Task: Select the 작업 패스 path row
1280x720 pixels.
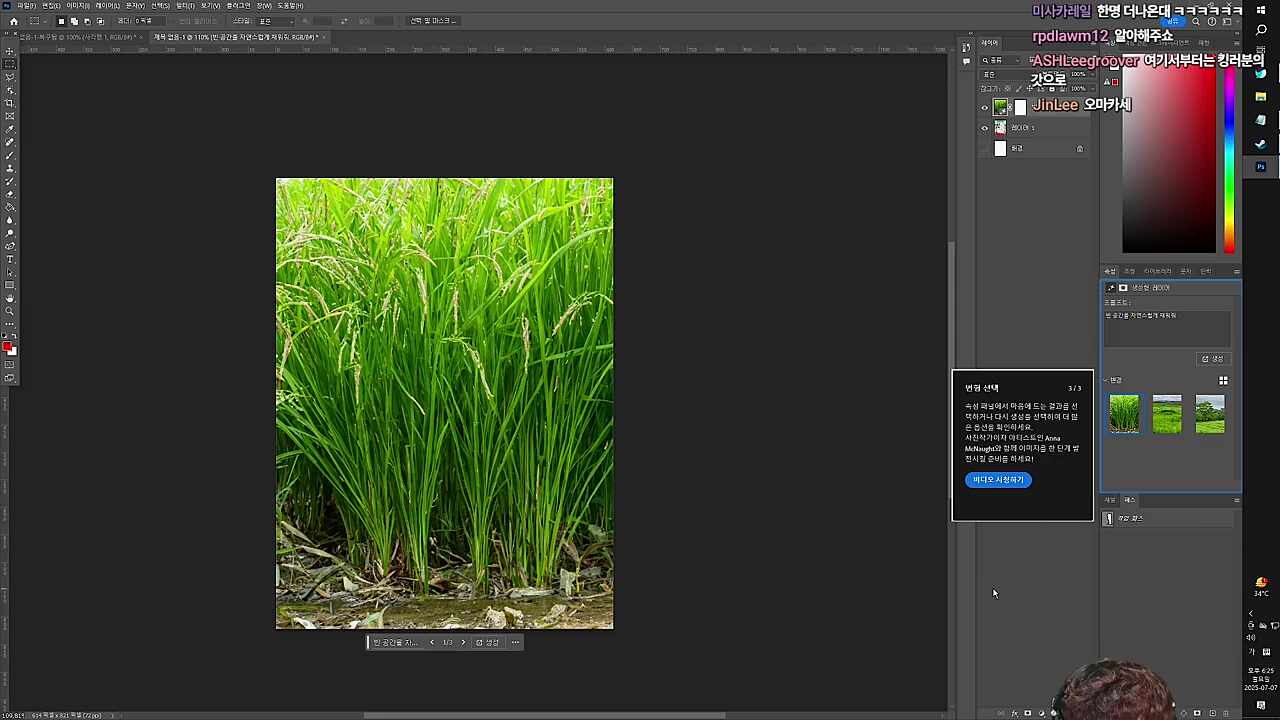Action: tap(1169, 518)
